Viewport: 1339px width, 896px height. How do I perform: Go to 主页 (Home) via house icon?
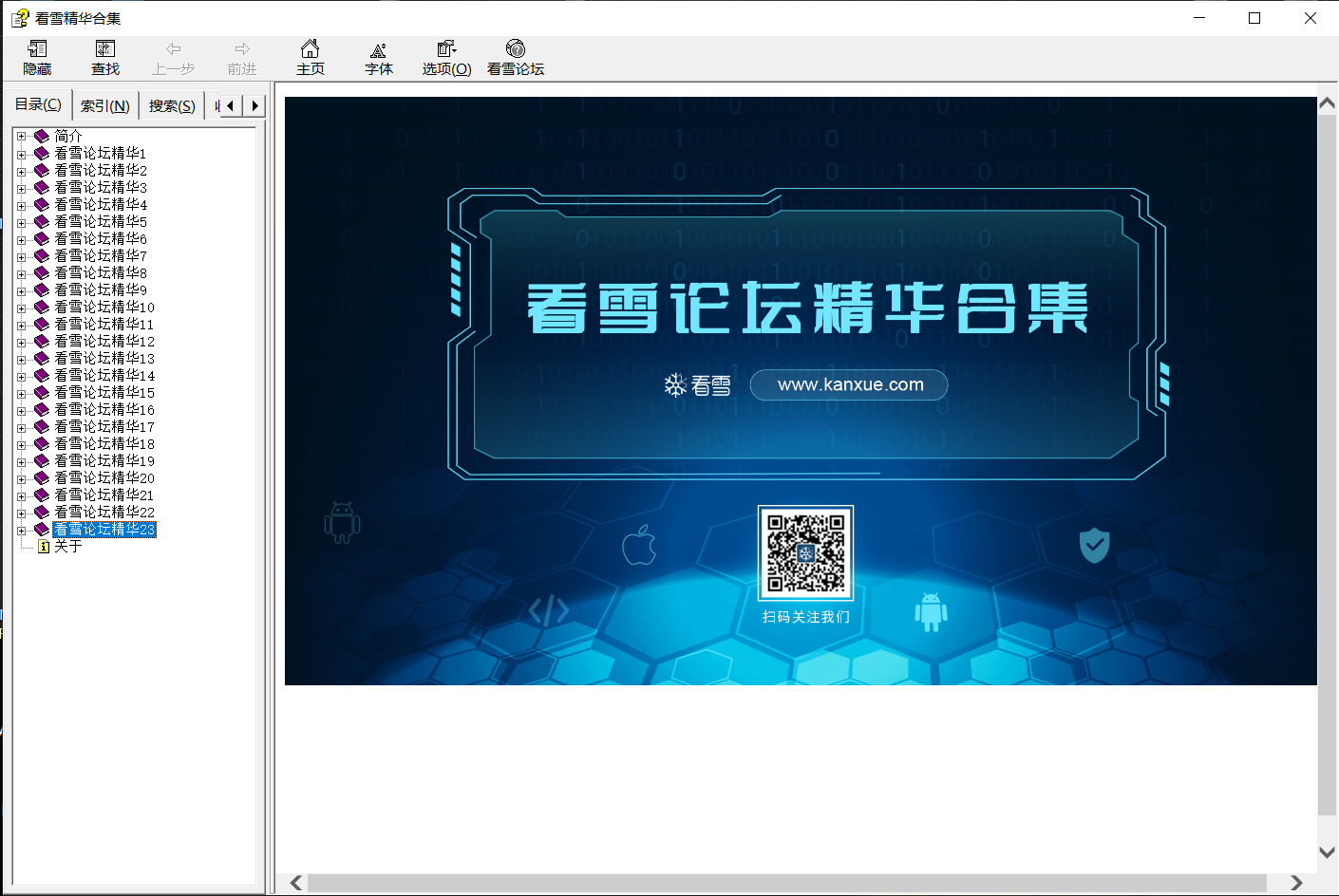[310, 48]
